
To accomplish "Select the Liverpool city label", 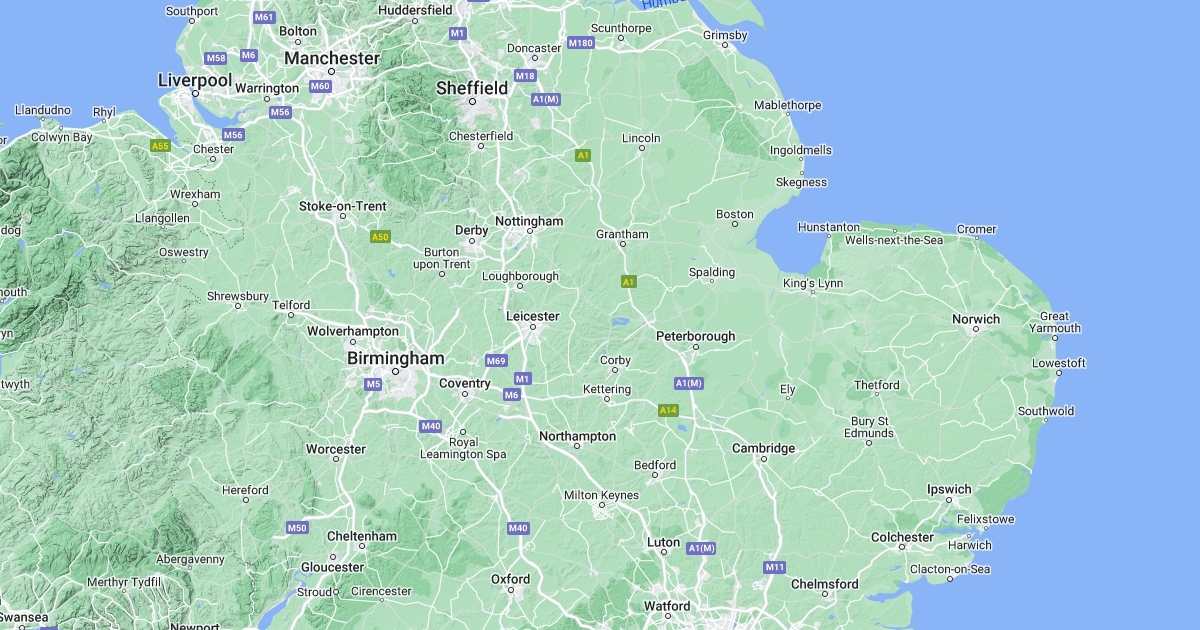I will pos(195,80).
